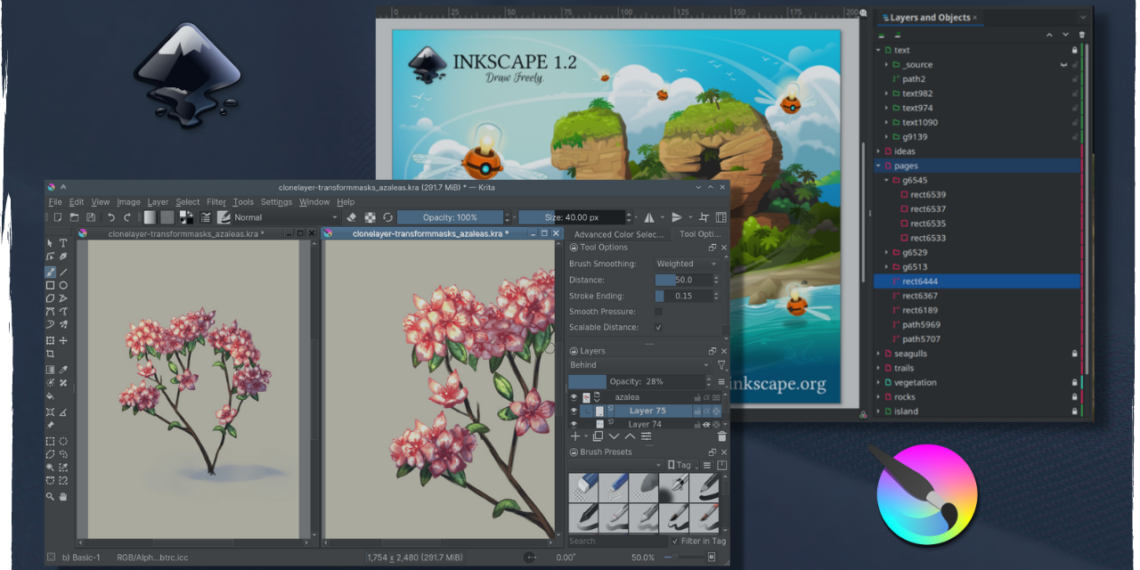Toggle the Eraser mode icon in Krita
This screenshot has height=570, width=1140.
point(351,217)
